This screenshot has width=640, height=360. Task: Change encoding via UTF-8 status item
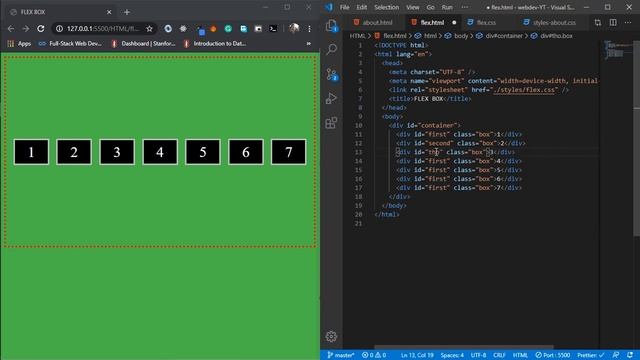(478, 355)
